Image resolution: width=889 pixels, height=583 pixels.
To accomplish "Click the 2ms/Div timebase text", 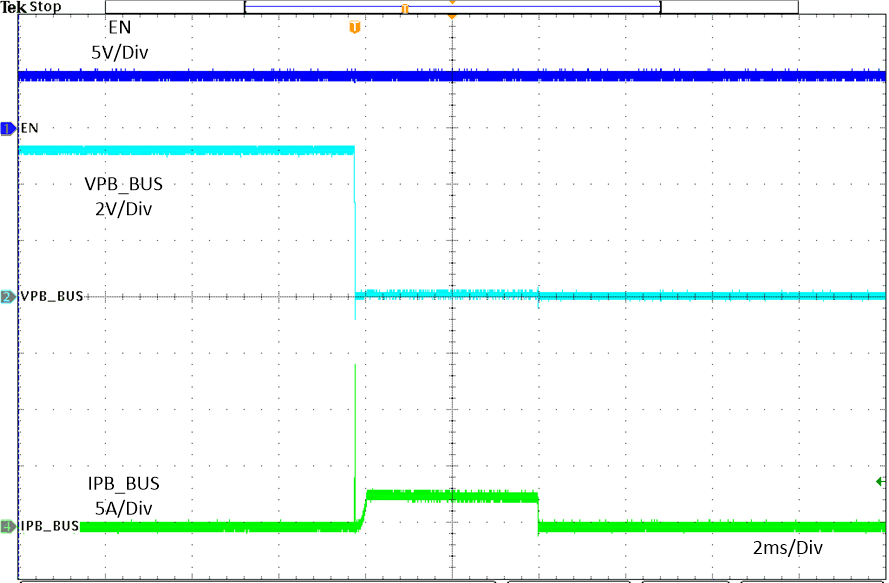I will tap(787, 548).
